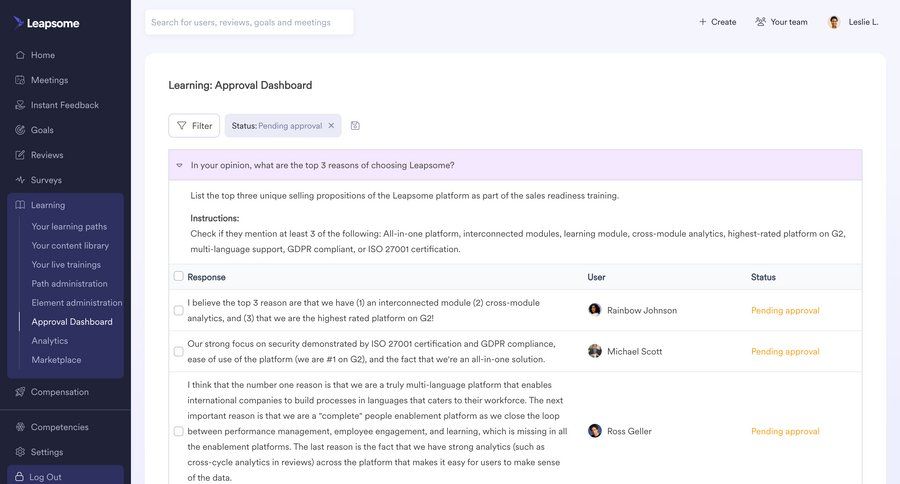Go to Instant Feedback
Viewport: 900px width, 484px height.
[65, 105]
